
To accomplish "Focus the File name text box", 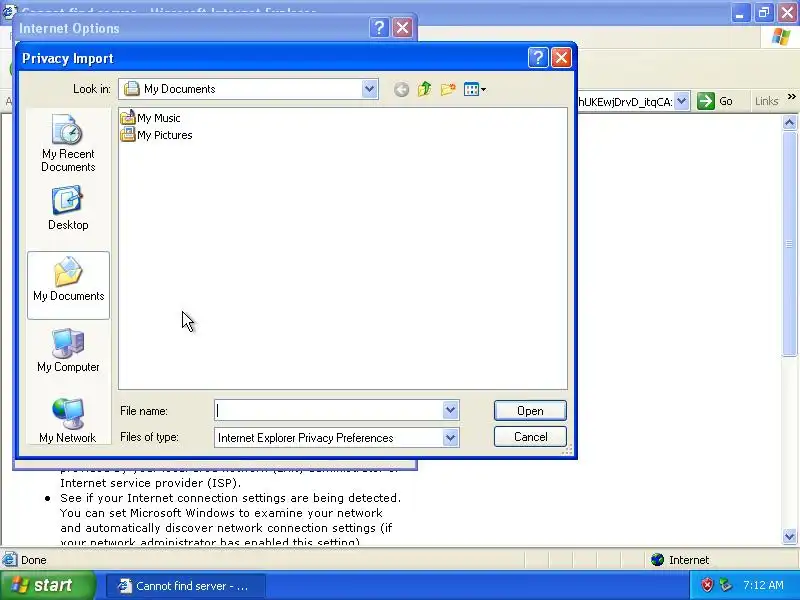I will 329,410.
